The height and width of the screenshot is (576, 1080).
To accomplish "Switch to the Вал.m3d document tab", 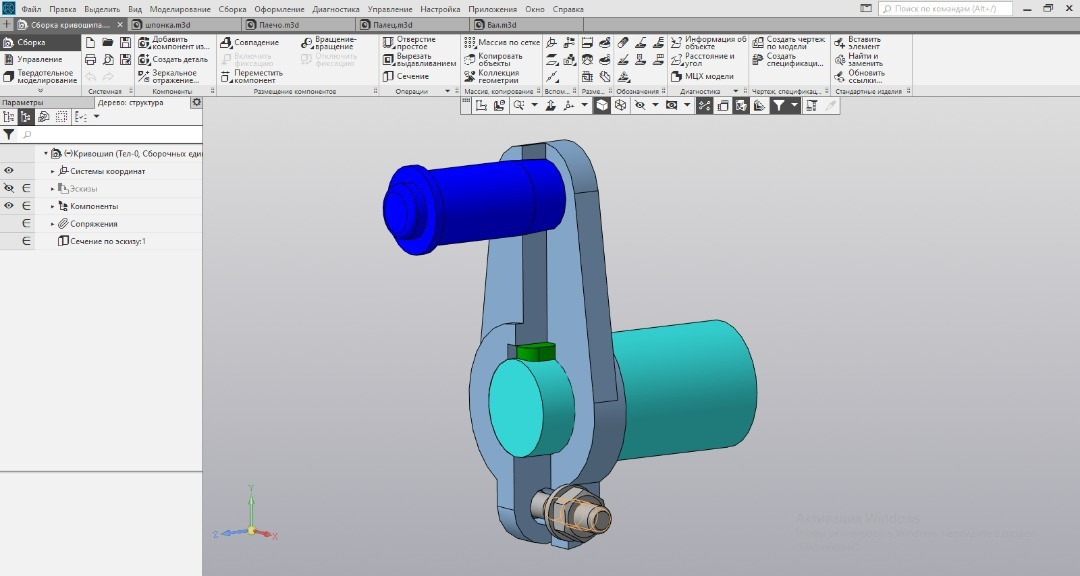I will (501, 24).
